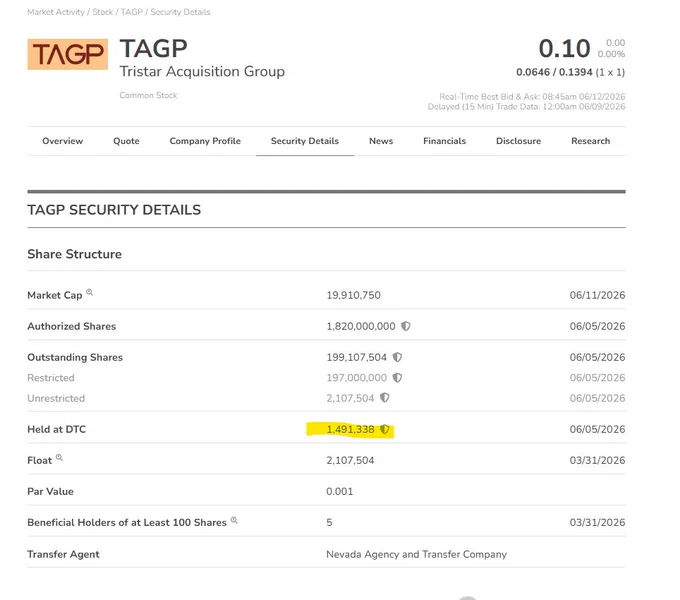Switch to the Disclosure tab
Screen dimensions: 680x600
pos(519,141)
